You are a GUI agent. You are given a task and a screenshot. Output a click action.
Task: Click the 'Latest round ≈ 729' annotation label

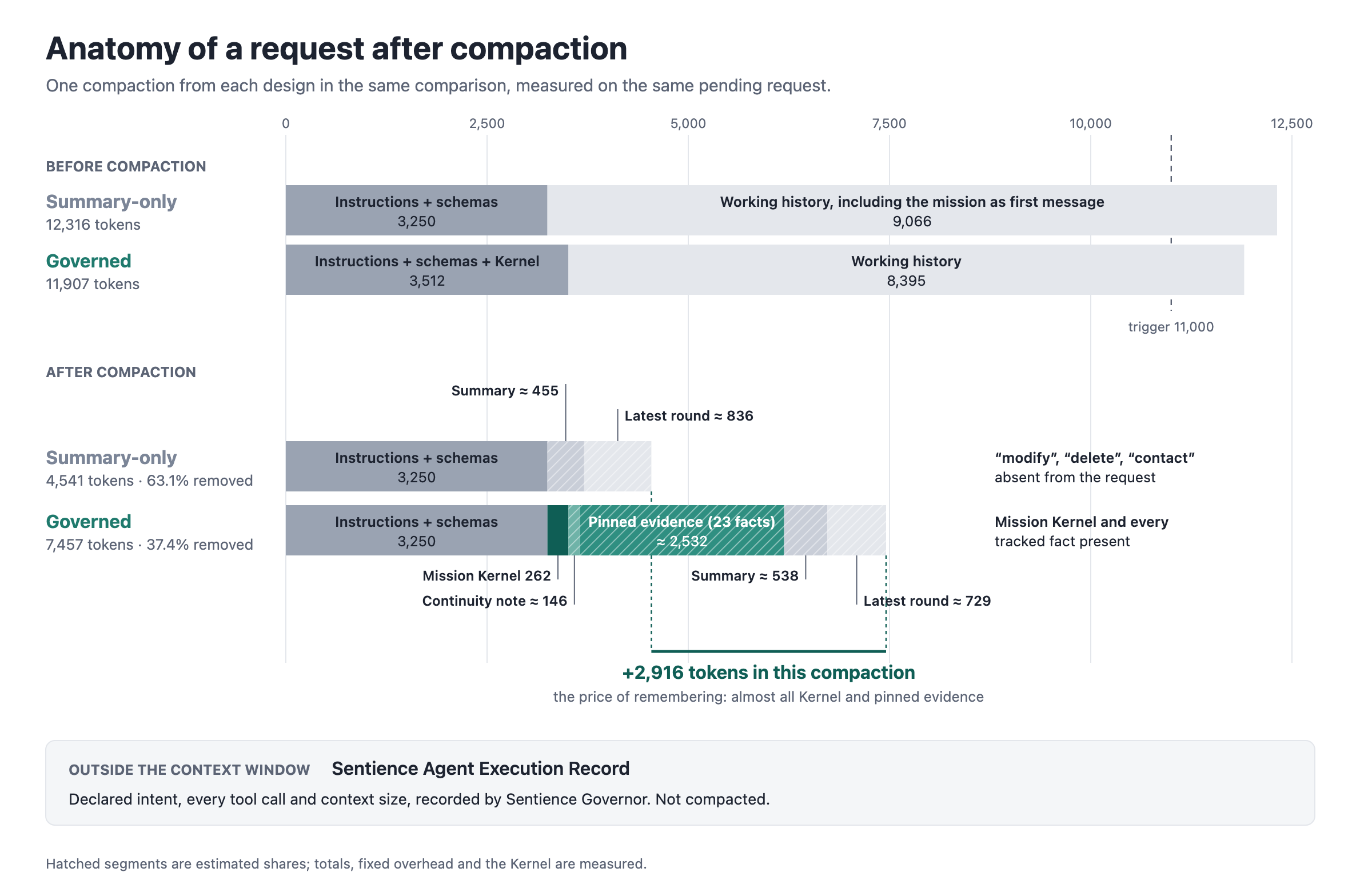pos(927,601)
